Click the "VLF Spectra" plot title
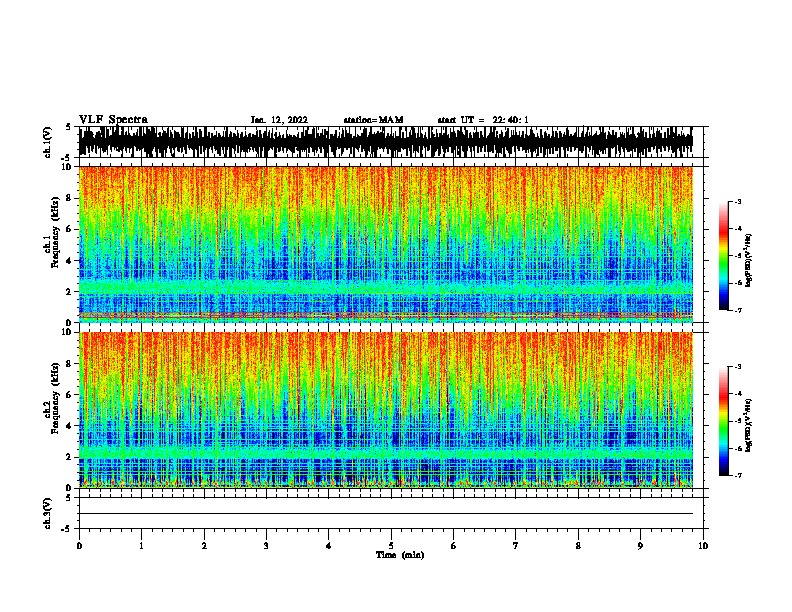Image resolution: width=792 pixels, height=612 pixels. coord(113,120)
